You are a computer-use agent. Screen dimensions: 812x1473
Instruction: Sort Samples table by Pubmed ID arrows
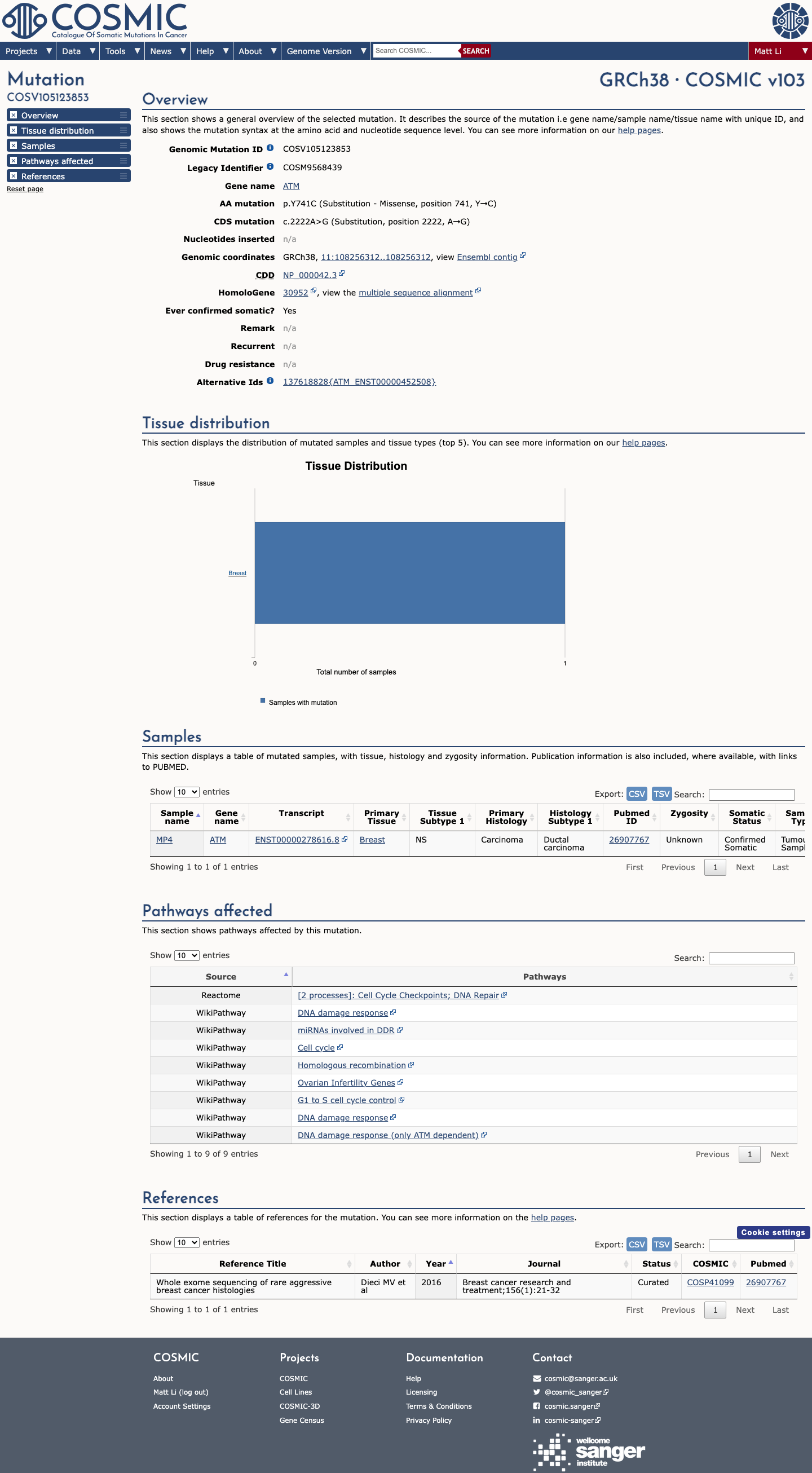click(x=655, y=818)
